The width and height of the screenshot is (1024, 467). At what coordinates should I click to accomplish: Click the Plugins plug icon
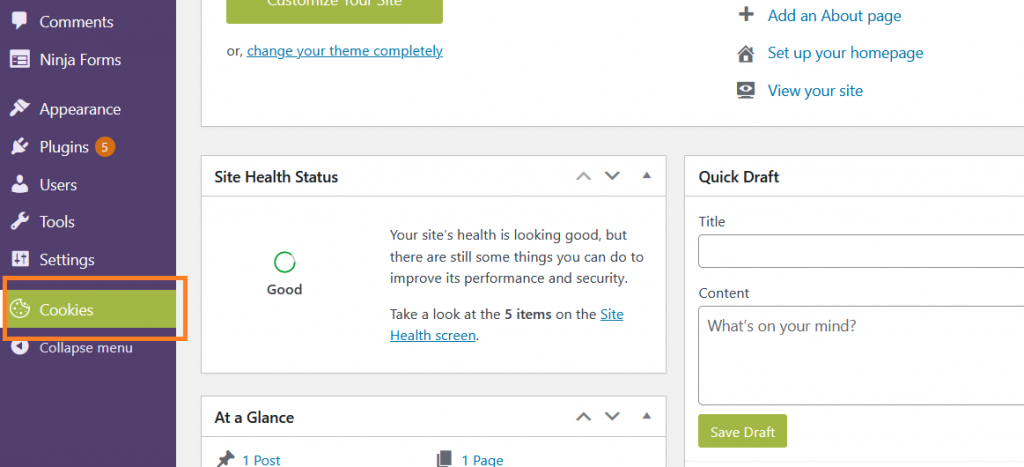coord(20,146)
